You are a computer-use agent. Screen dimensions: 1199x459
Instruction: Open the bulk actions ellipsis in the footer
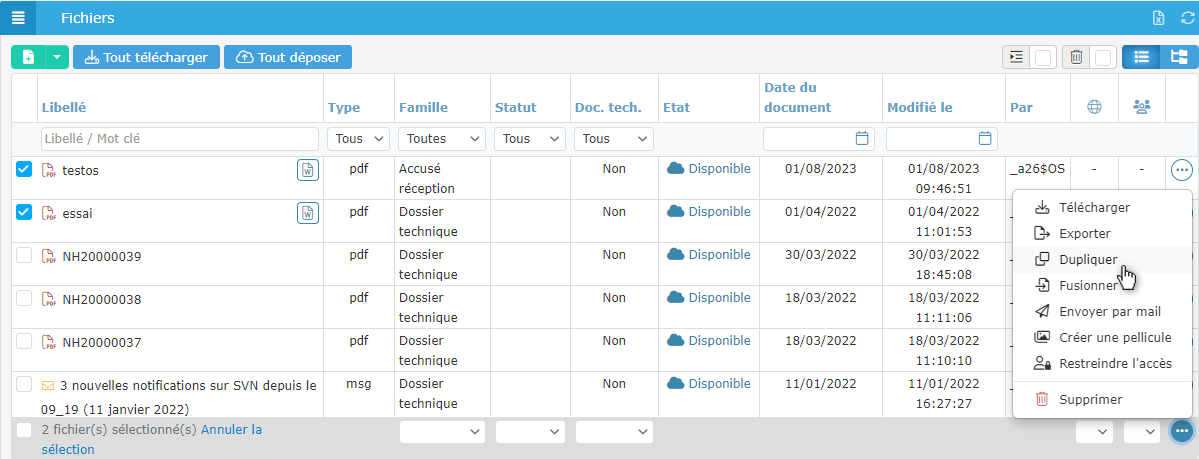pos(1181,431)
